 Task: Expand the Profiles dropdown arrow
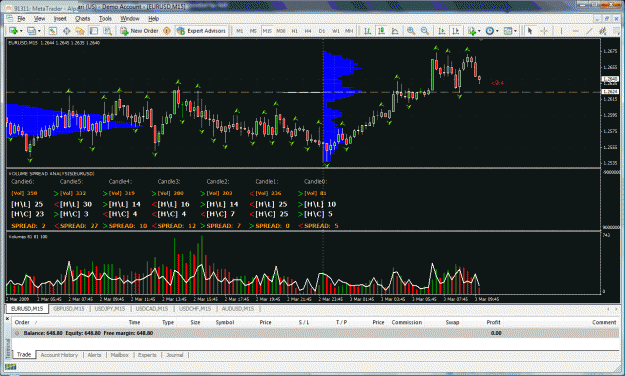(39, 31)
